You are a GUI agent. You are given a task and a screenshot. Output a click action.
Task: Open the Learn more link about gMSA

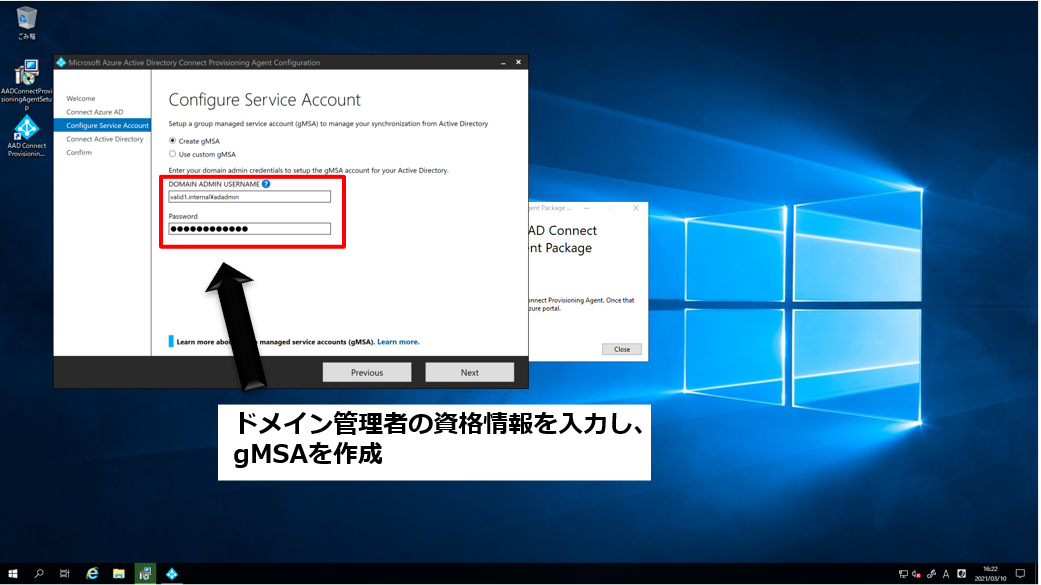pos(398,342)
